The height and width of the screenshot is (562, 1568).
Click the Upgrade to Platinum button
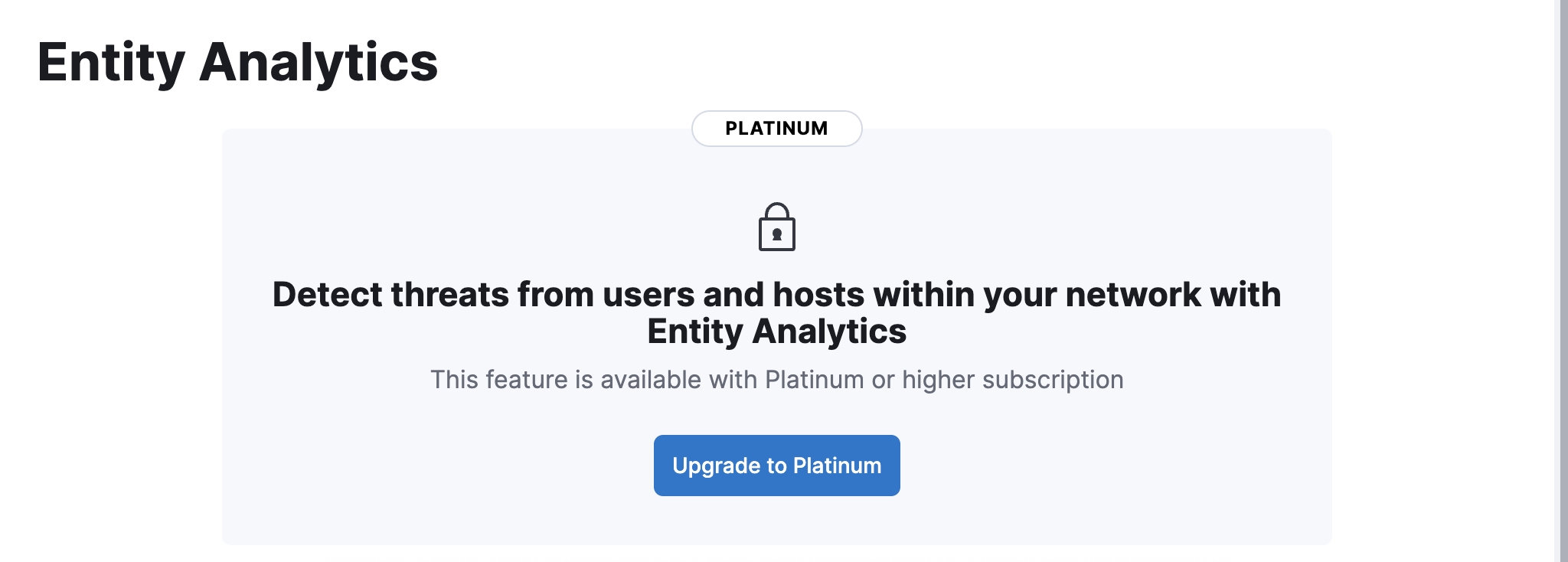[776, 465]
